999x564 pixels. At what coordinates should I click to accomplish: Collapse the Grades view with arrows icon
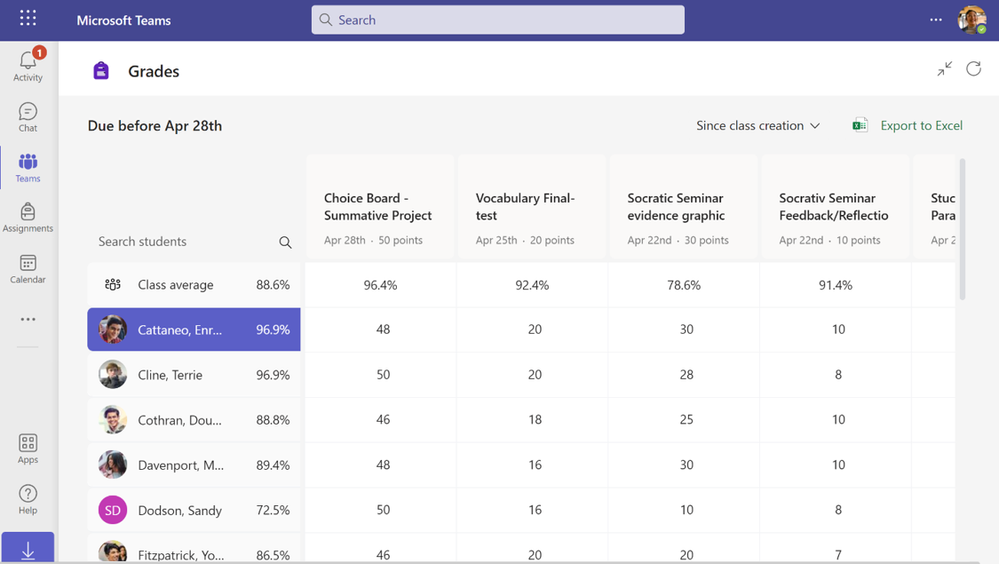945,69
